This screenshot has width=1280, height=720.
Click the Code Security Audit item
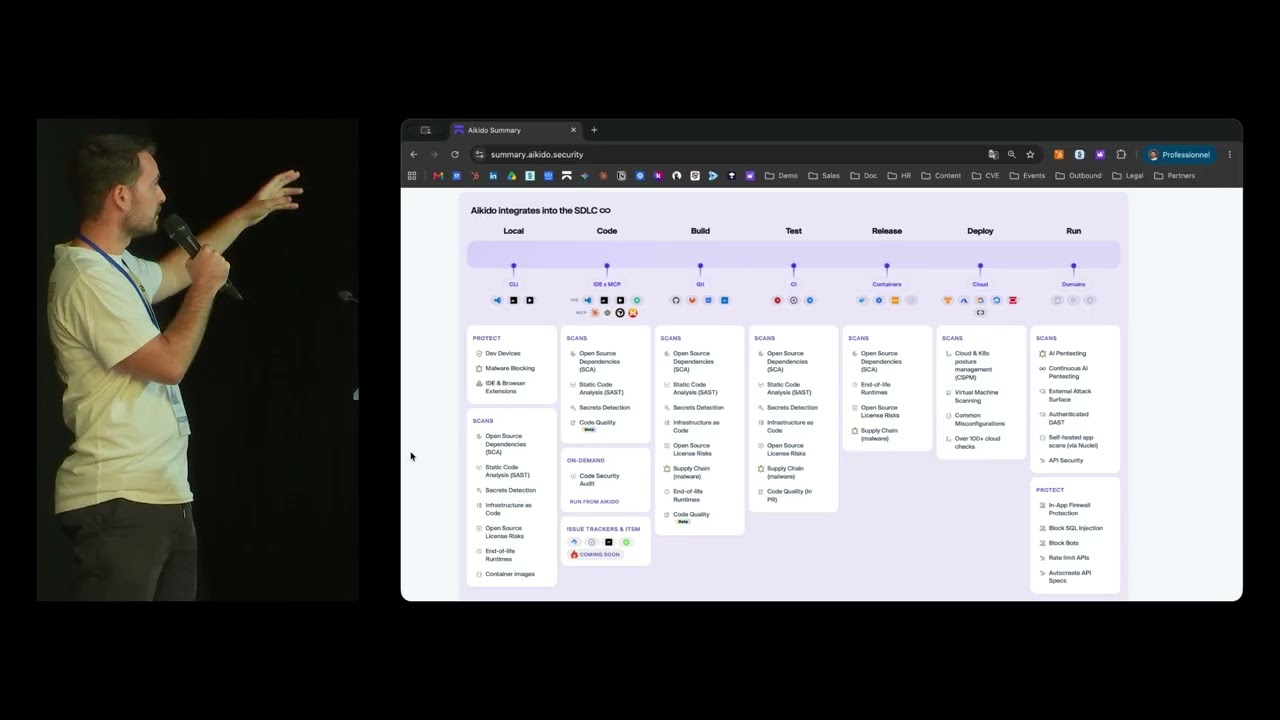600,480
